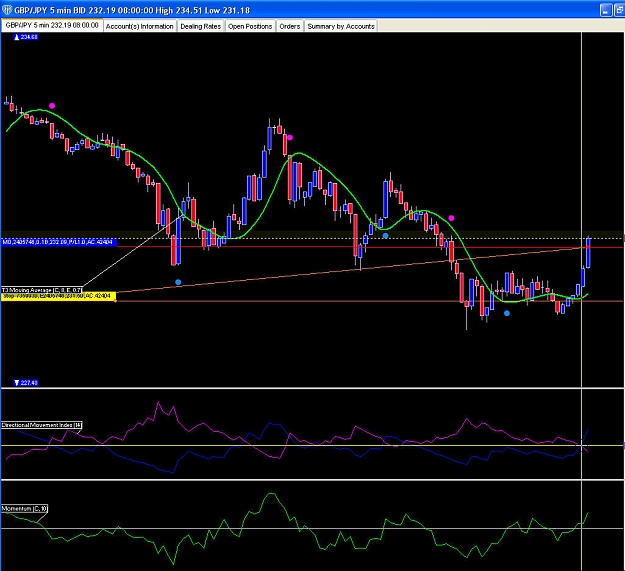Click blue dot just below the dotted line
The height and width of the screenshot is (571, 625).
[x=385, y=235]
